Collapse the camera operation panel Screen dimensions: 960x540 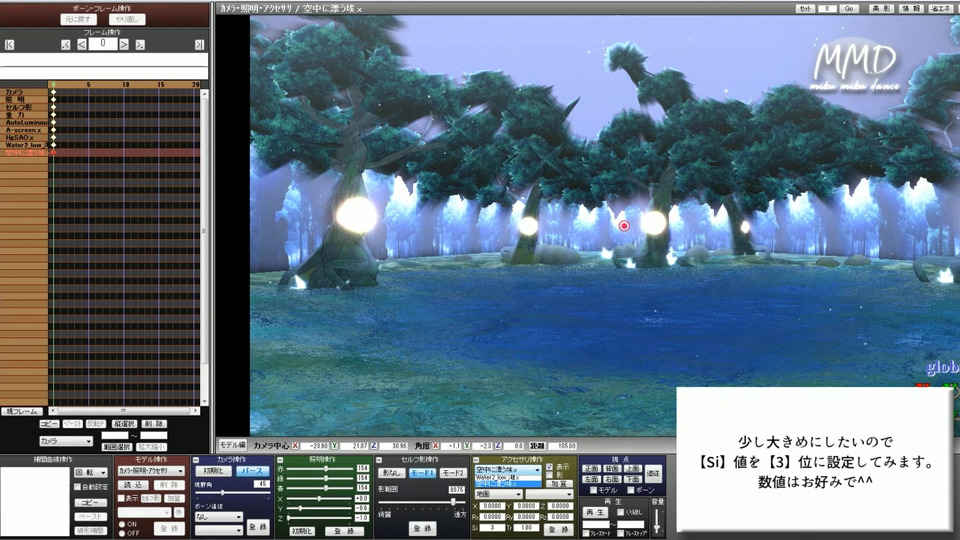(196, 460)
